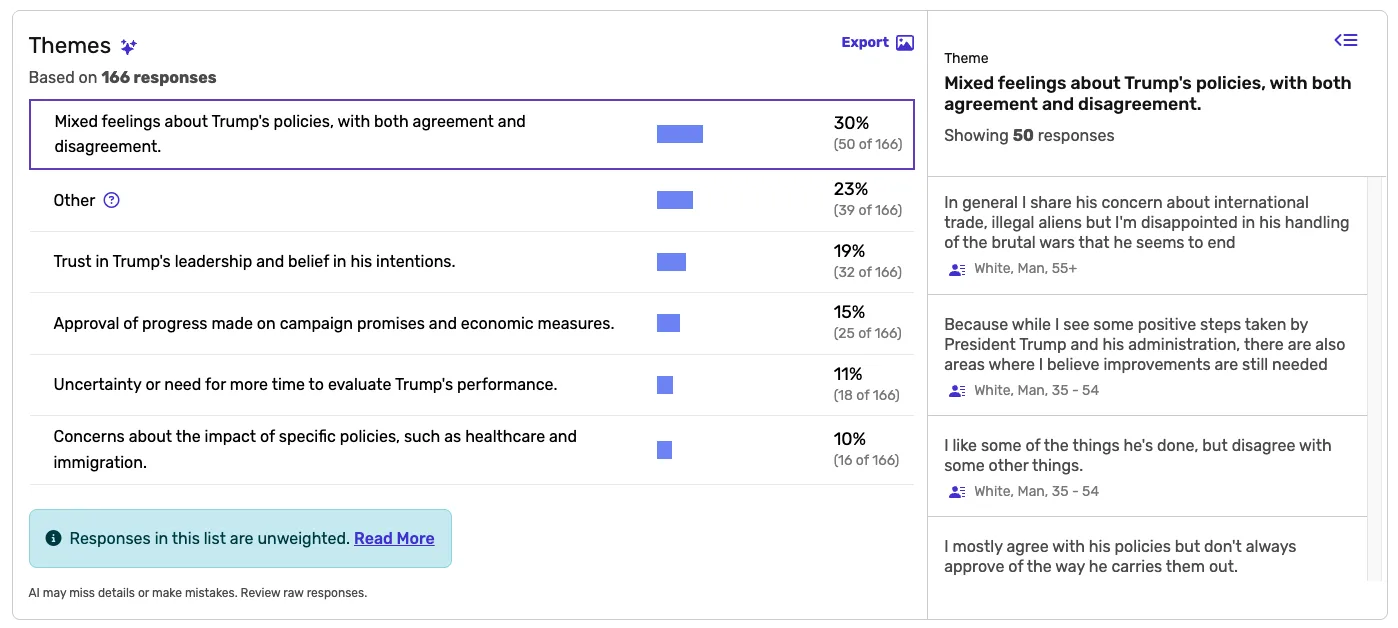Select 'Concerns about the impact of specific policies' theme
Image resolution: width=1398 pixels, height=628 pixels.
coord(315,449)
